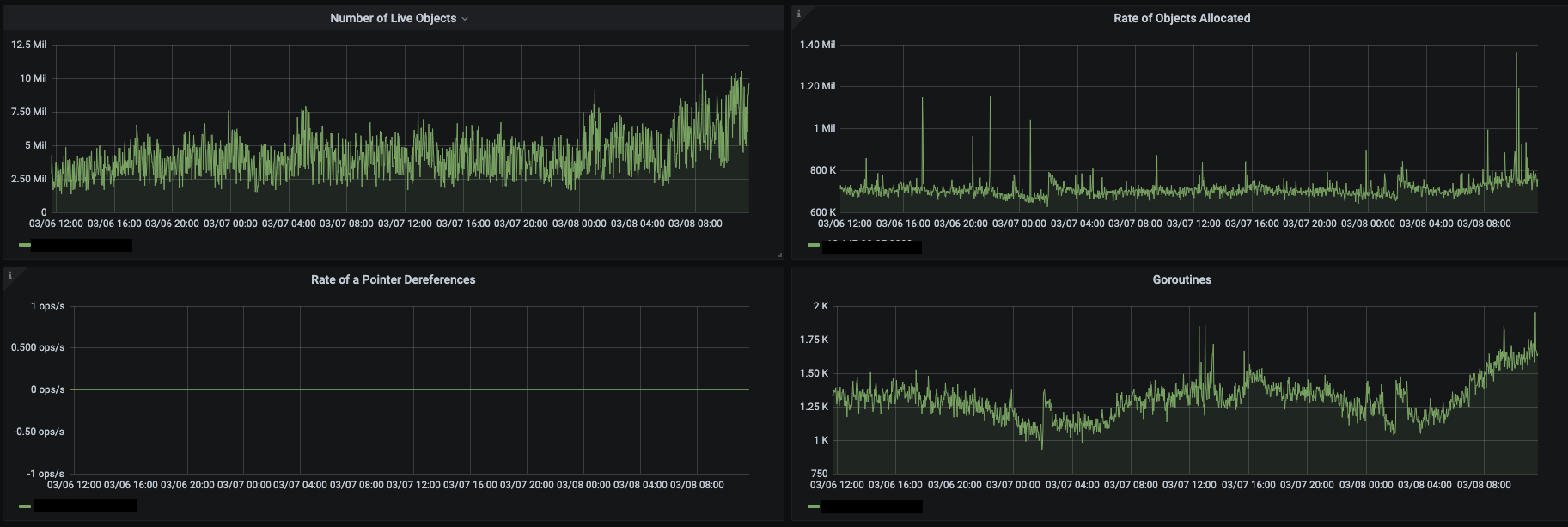Click the "1.75 K" label in Goroutines
This screenshot has height=527, width=1568.
(814, 340)
